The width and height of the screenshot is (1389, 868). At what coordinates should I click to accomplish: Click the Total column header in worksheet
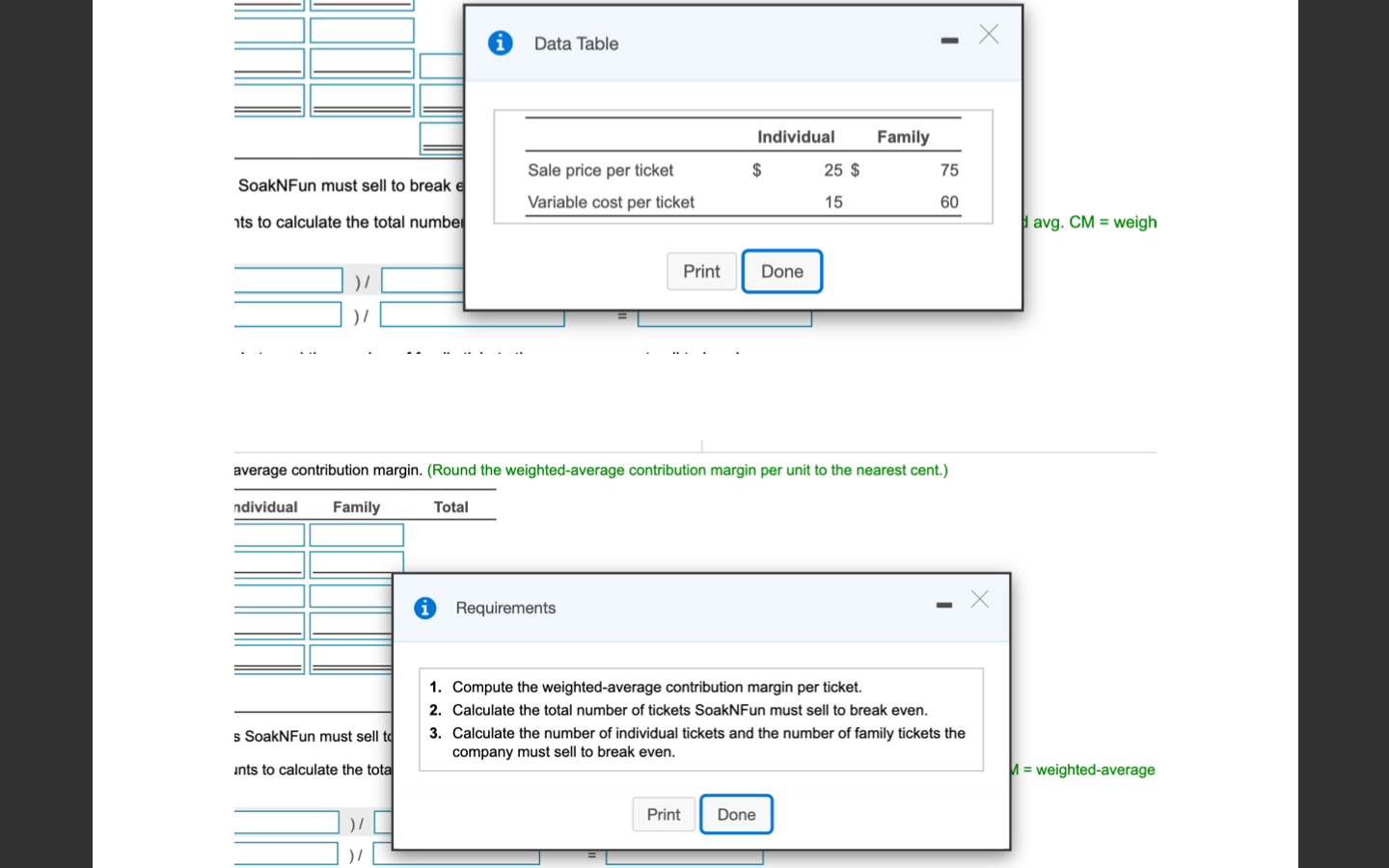450,506
